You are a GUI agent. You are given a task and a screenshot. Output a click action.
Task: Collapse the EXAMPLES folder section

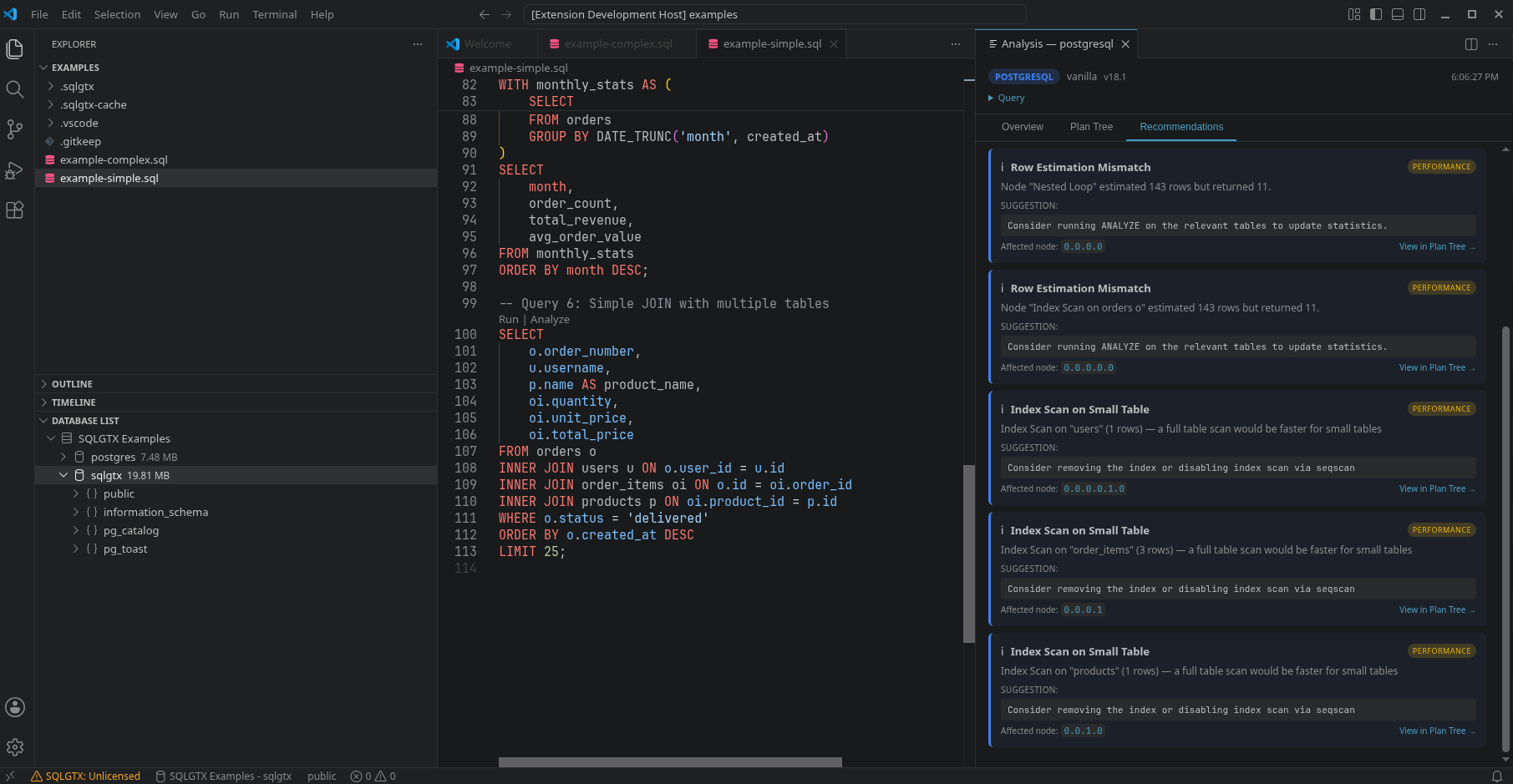[43, 68]
